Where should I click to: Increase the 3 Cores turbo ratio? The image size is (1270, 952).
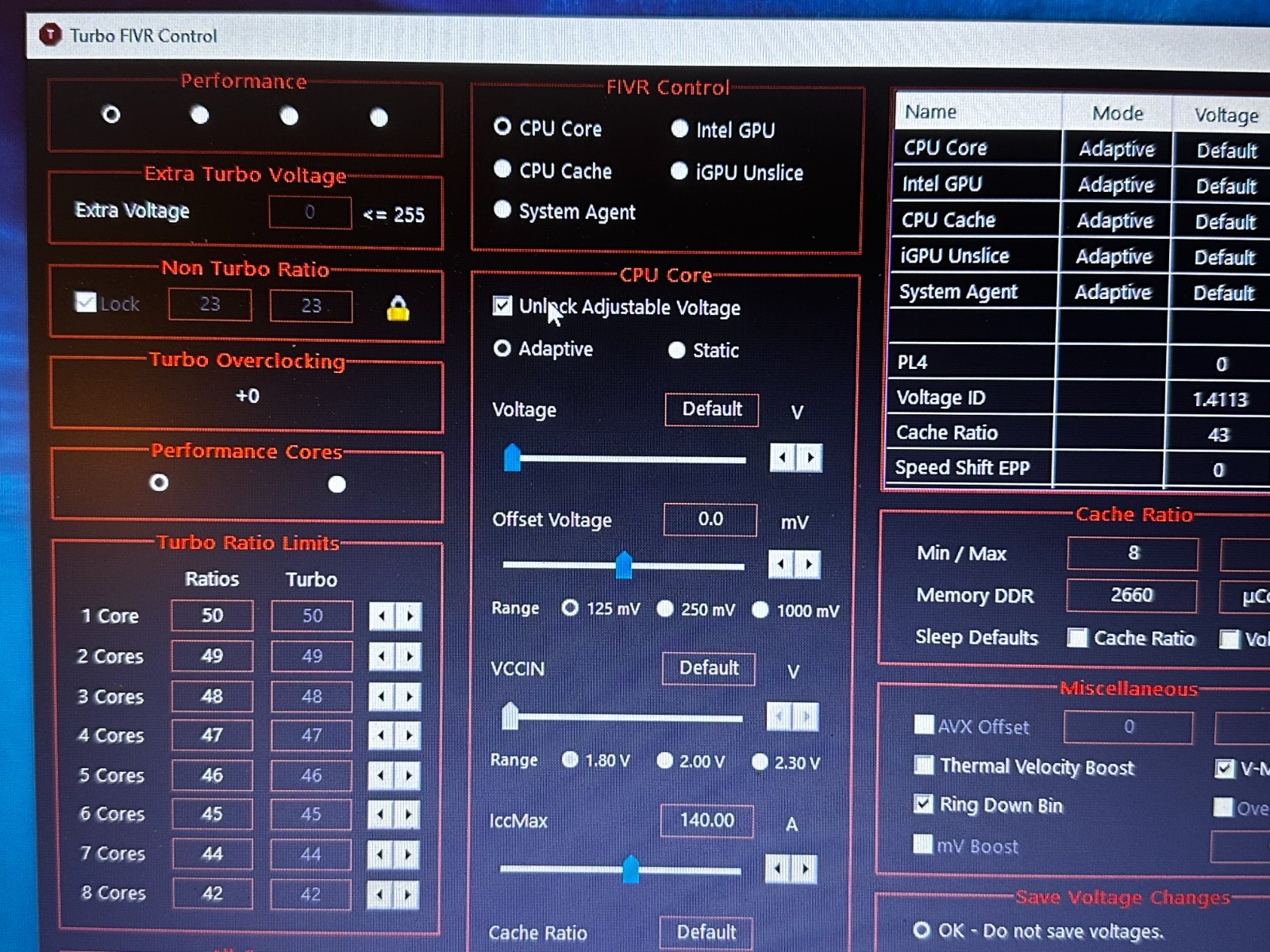(409, 697)
